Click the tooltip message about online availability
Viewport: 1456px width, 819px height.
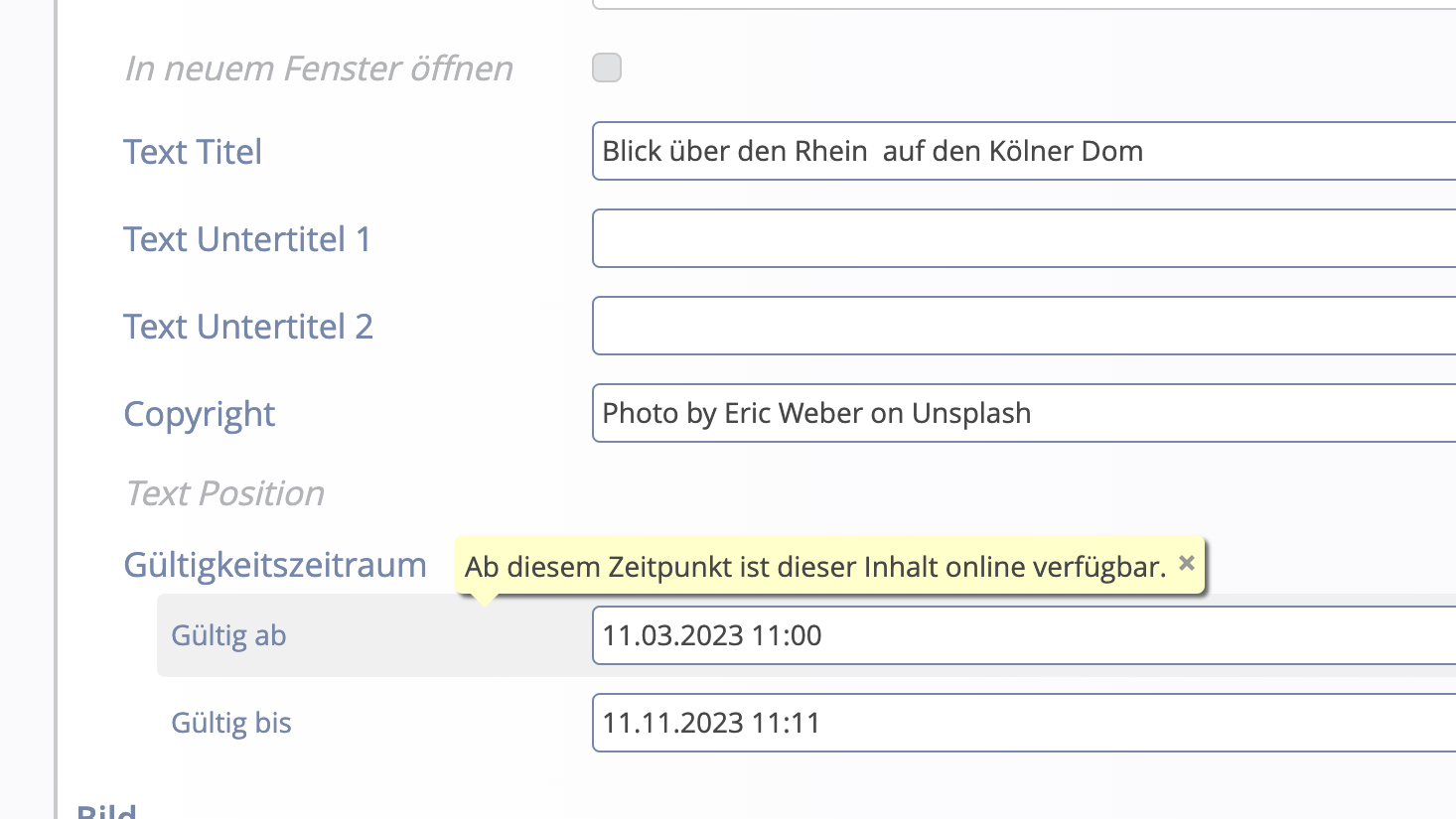point(814,567)
